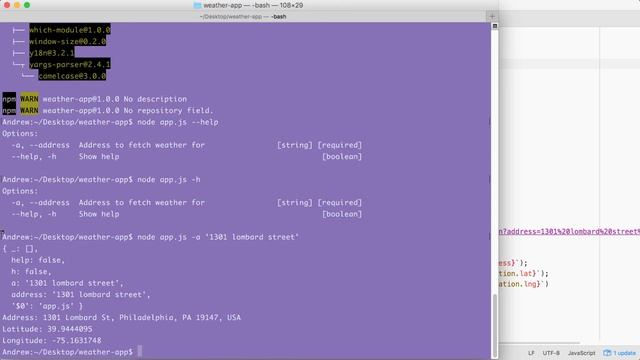Click the 'location.lng' code line in editor
640x360 pixels.
click(524, 284)
